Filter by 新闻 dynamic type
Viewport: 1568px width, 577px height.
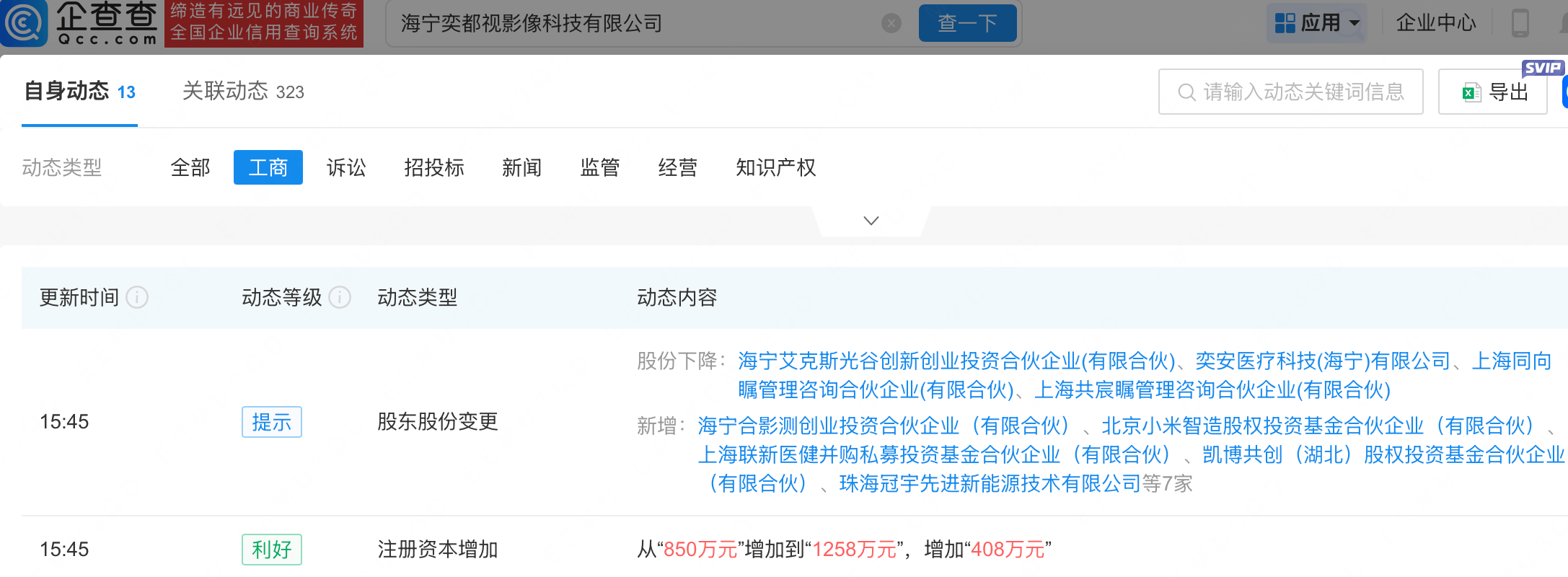pos(522,167)
